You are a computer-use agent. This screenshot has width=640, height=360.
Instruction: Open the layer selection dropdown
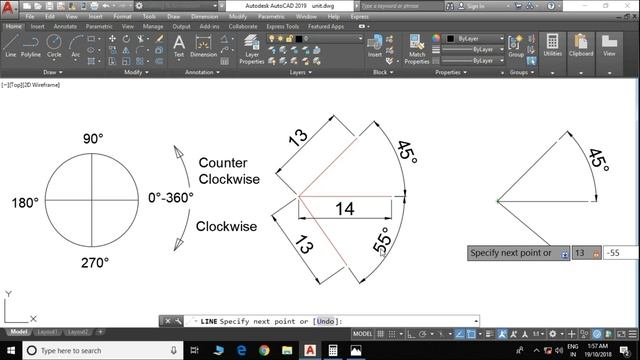click(x=360, y=38)
